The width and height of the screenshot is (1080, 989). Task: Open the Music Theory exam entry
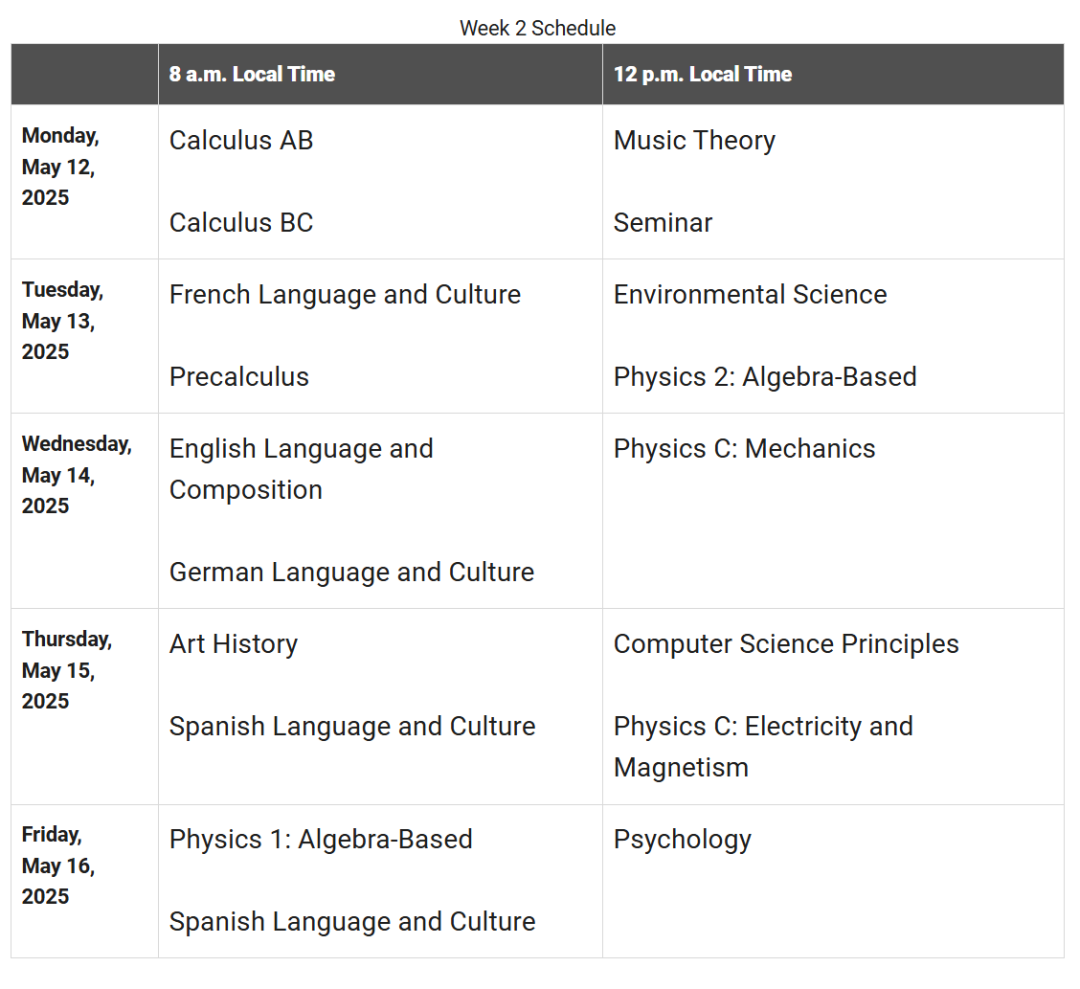pos(694,141)
